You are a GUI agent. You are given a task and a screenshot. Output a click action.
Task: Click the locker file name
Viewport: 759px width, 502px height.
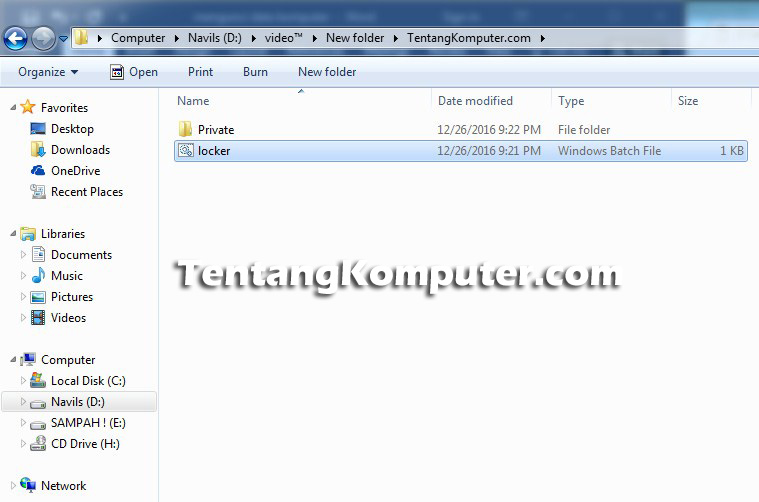pos(214,151)
